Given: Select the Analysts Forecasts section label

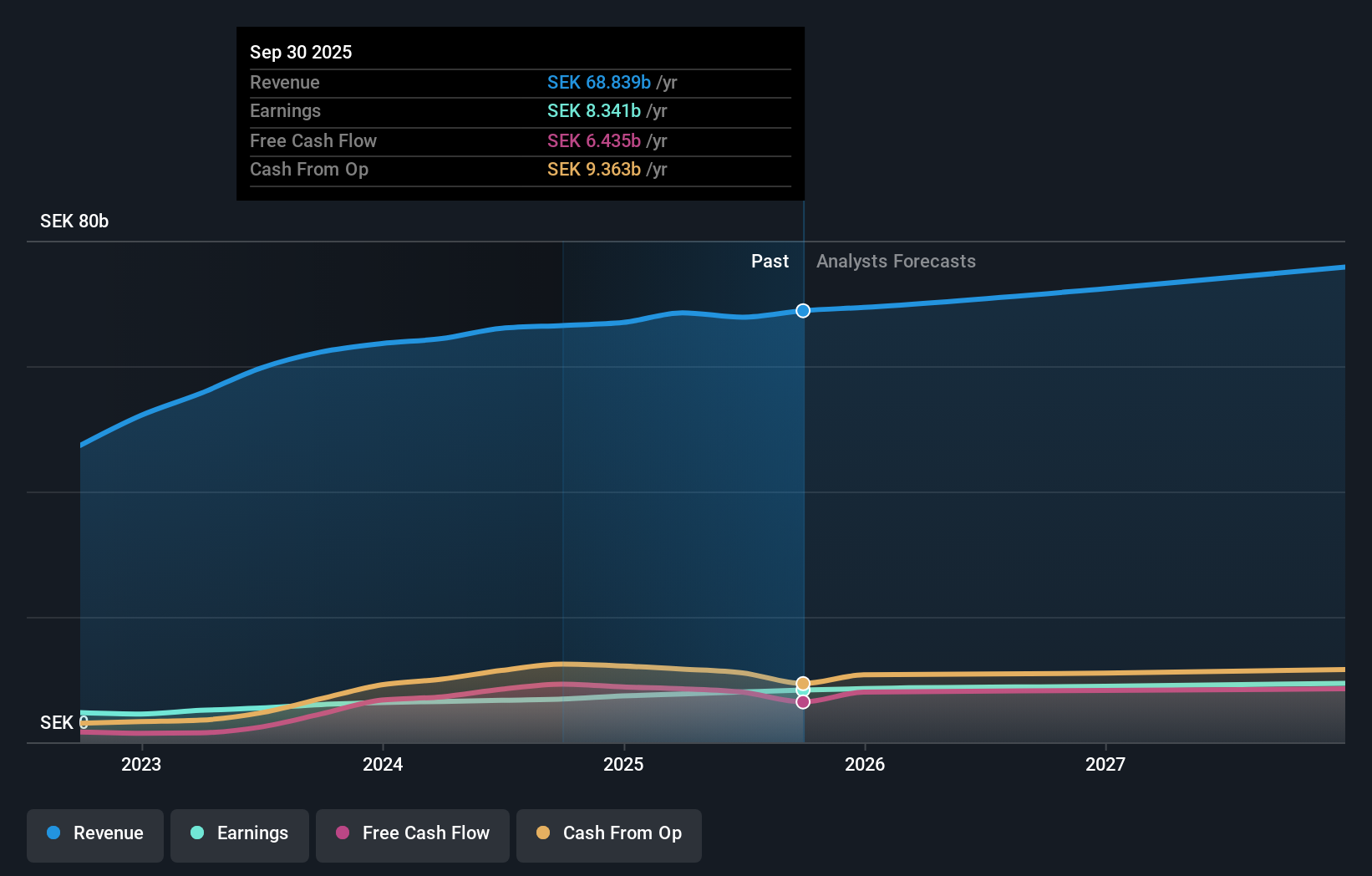Looking at the screenshot, I should (x=896, y=261).
